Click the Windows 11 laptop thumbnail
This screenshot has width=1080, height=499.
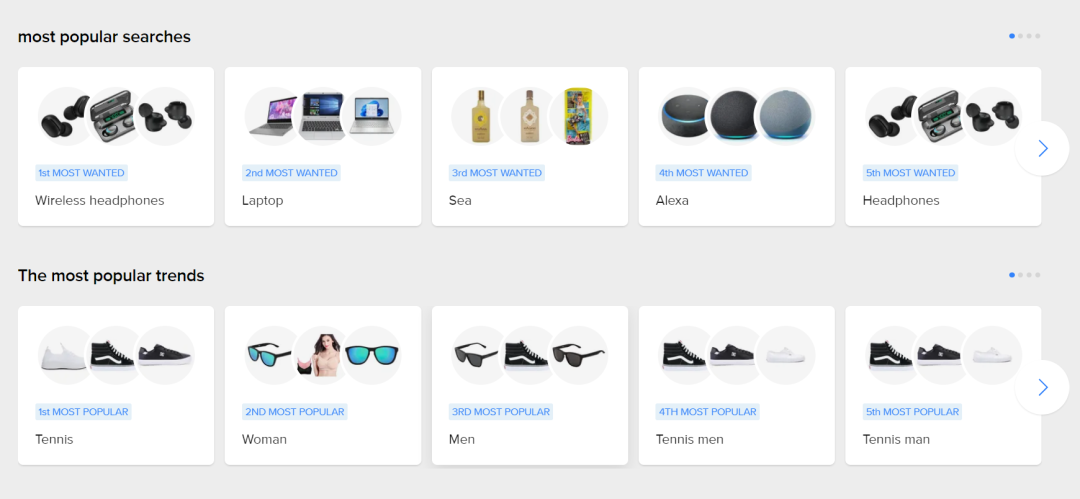[371, 116]
